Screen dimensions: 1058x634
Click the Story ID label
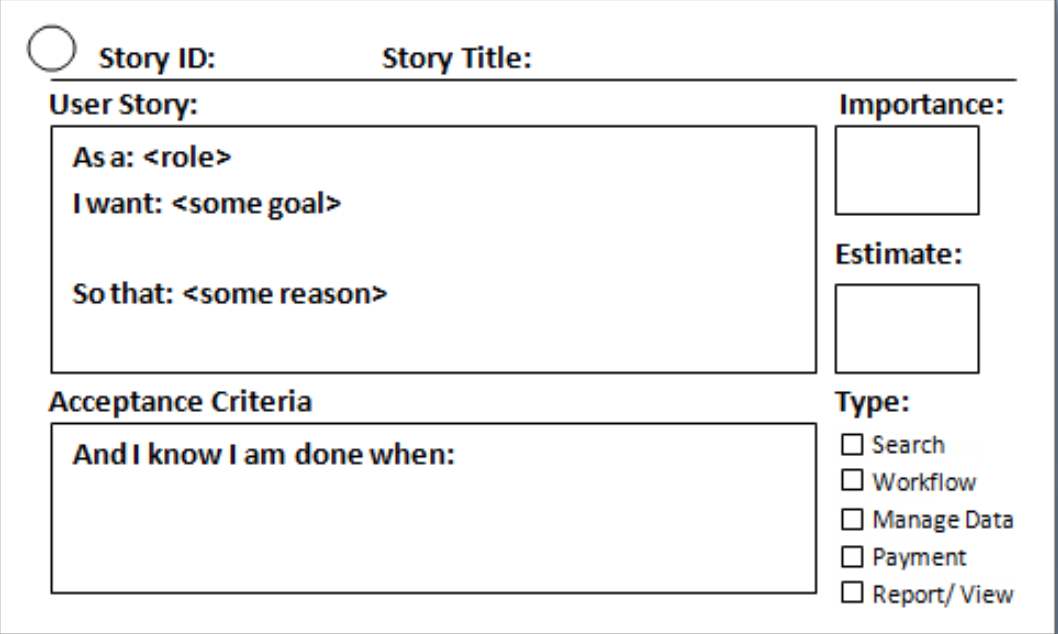pos(157,58)
